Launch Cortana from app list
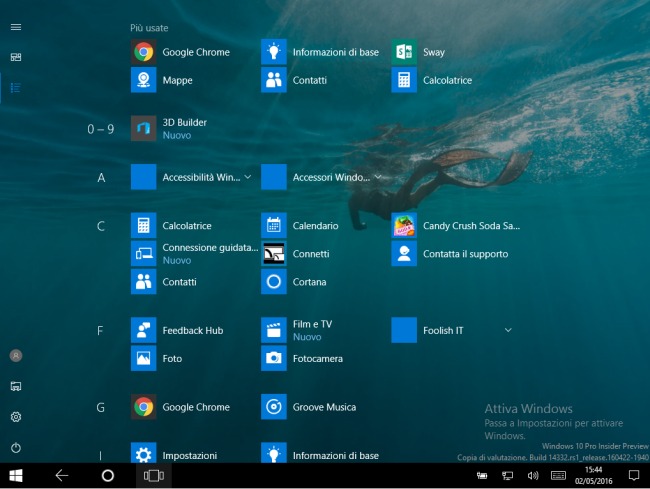Image resolution: width=650 pixels, height=489 pixels. [x=294, y=282]
